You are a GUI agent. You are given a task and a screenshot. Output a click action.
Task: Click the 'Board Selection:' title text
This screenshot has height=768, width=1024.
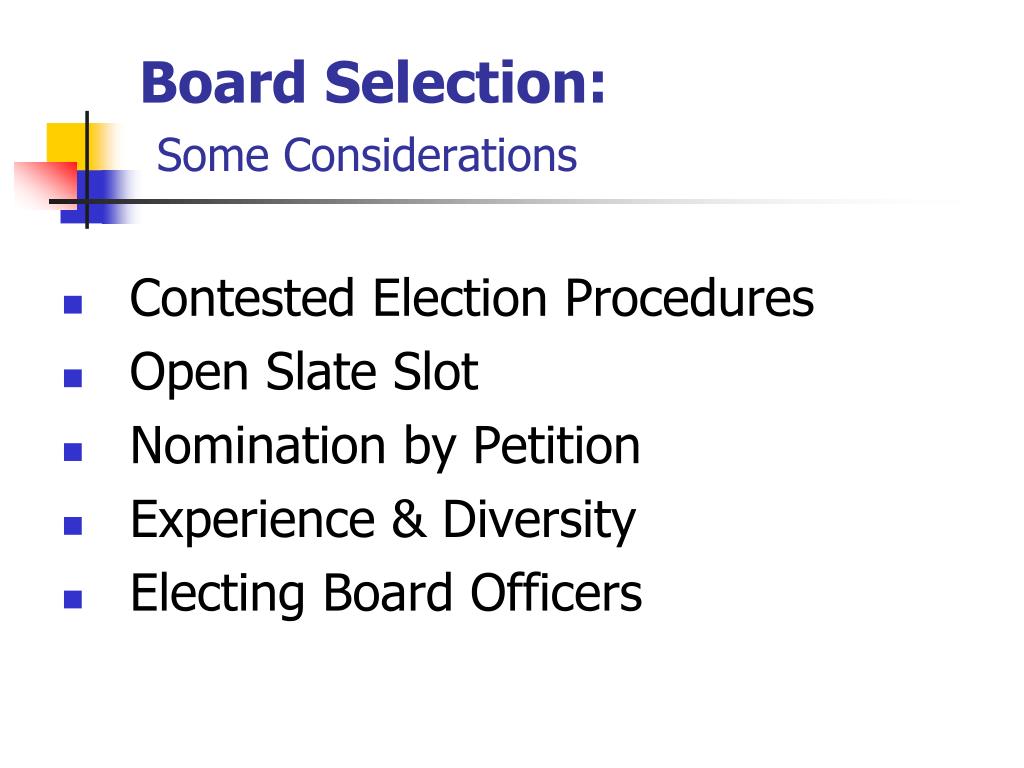[373, 82]
